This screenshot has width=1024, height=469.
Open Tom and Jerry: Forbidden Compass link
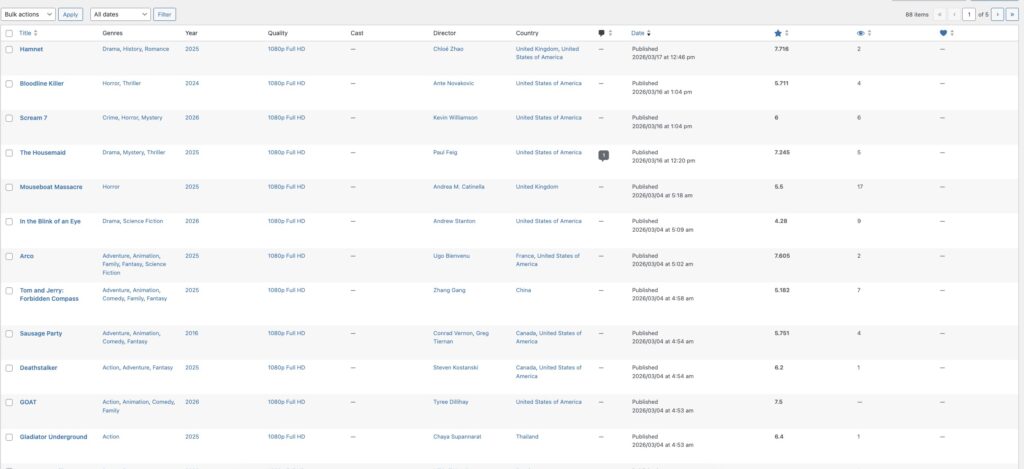49,295
